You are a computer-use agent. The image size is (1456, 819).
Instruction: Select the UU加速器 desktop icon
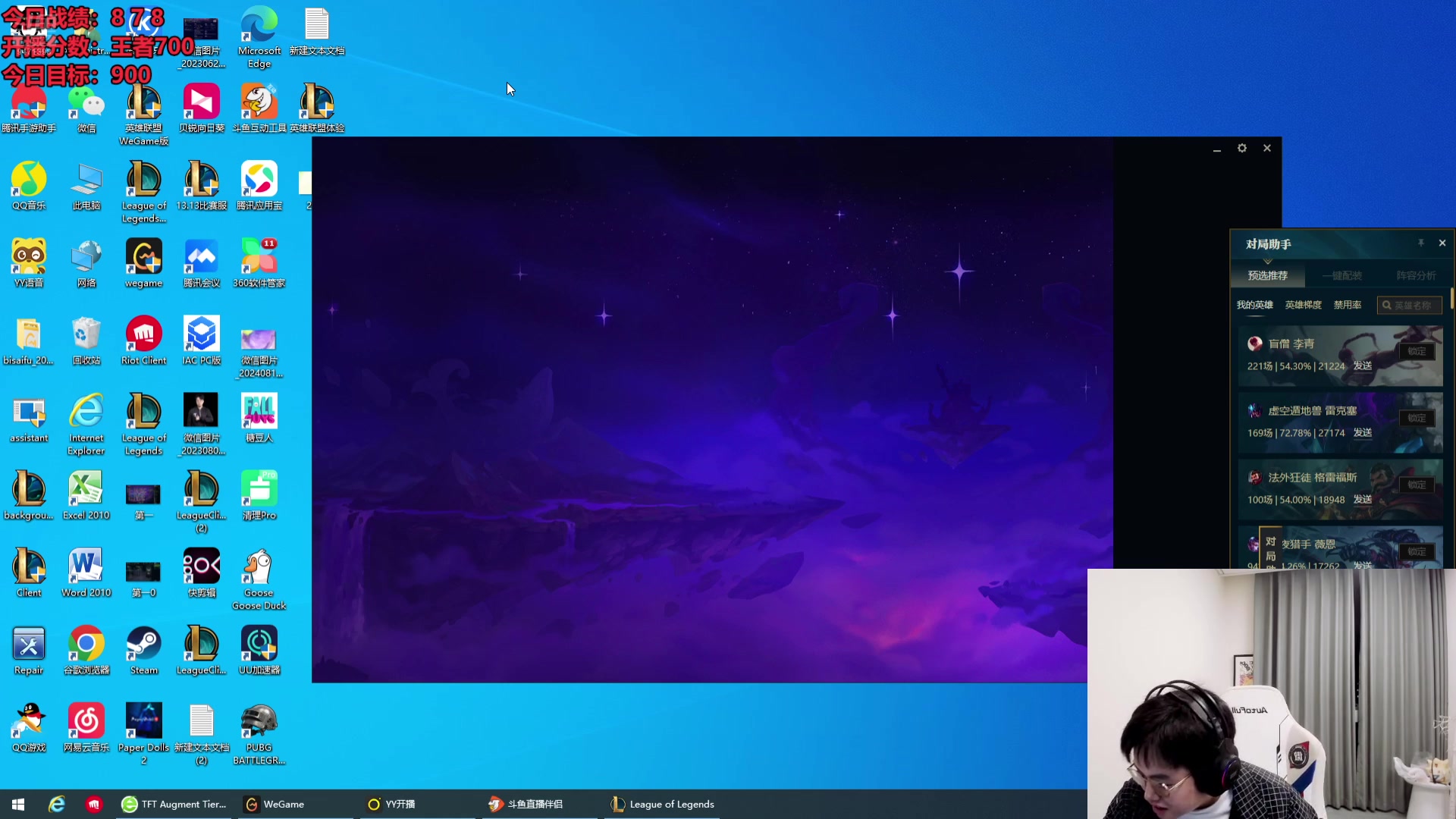[x=259, y=650]
